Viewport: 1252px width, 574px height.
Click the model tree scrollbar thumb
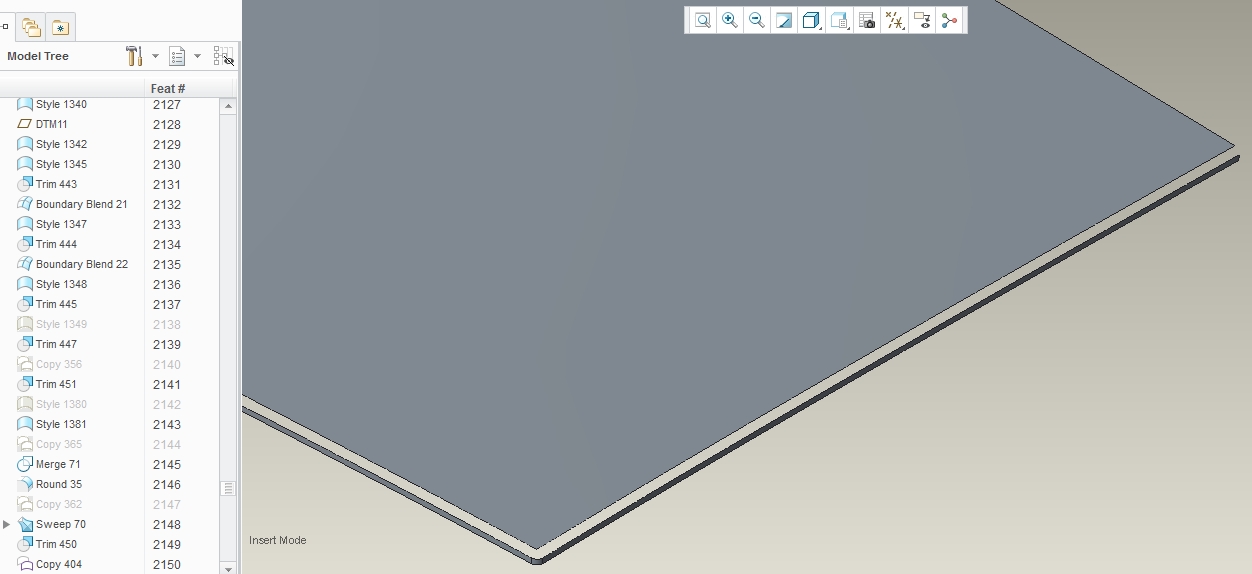click(x=228, y=488)
